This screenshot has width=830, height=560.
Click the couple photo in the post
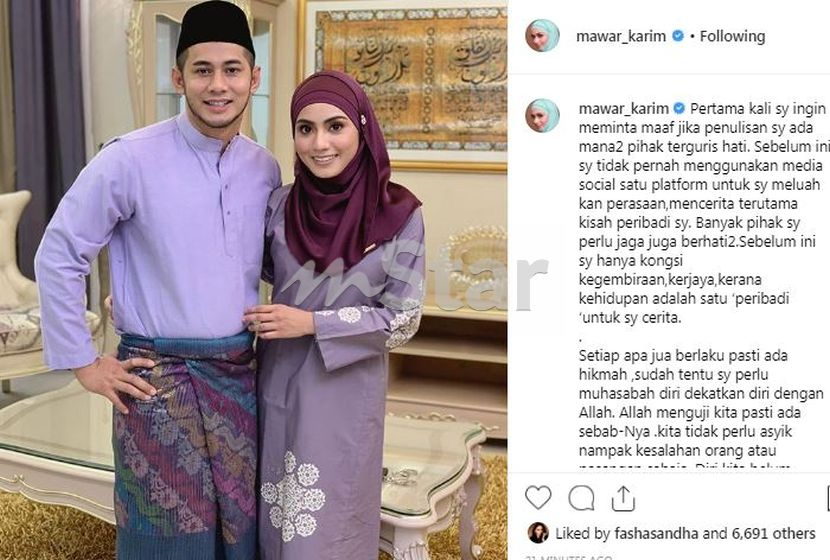click(x=254, y=280)
